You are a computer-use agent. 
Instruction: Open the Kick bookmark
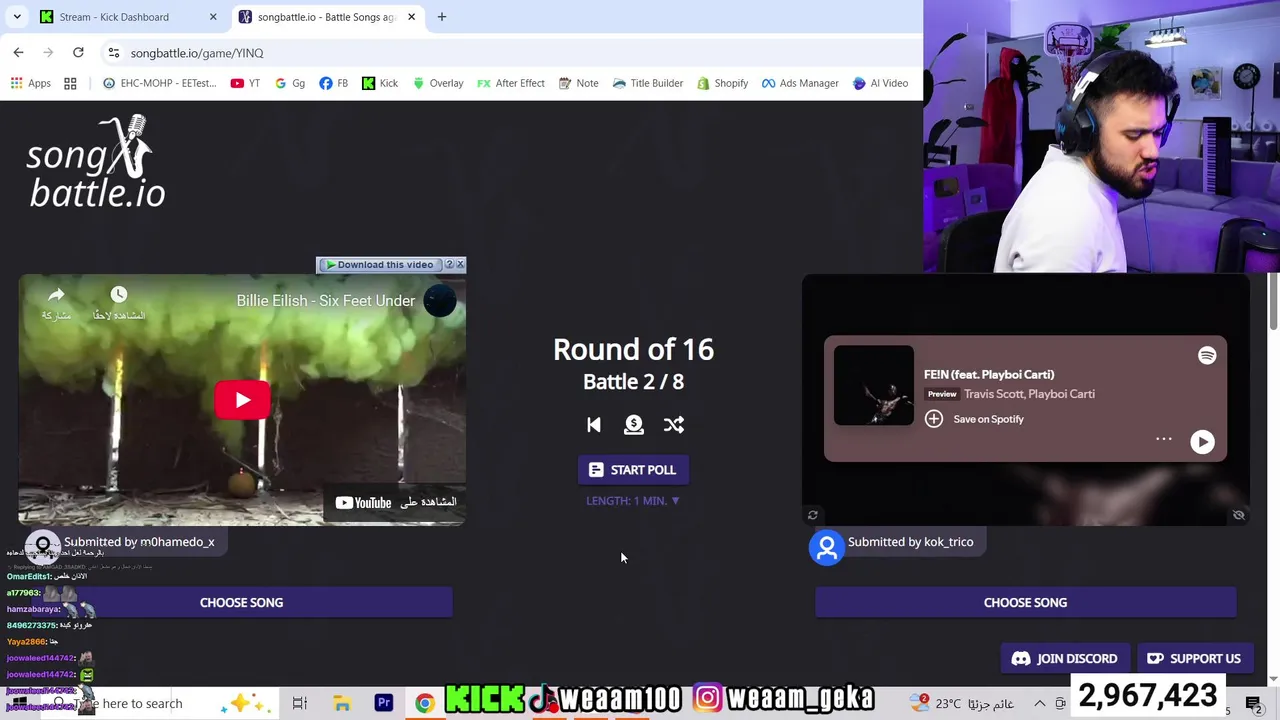point(380,83)
